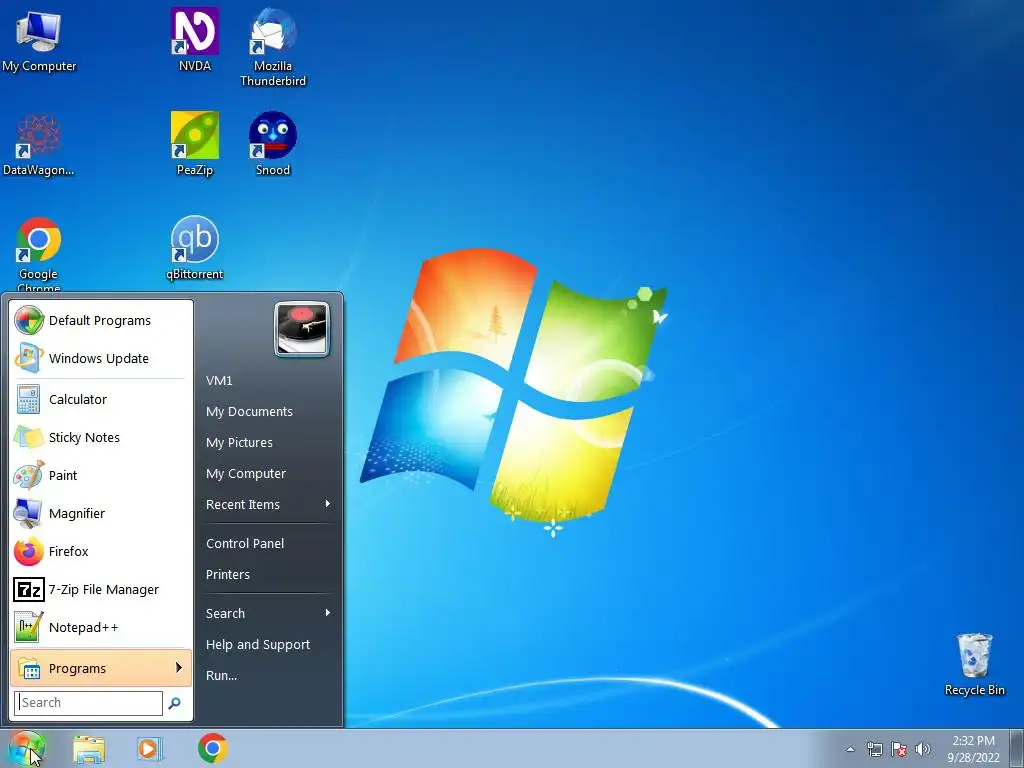Select the NVDA desktop shortcut
This screenshot has width=1024, height=768.
coord(195,40)
